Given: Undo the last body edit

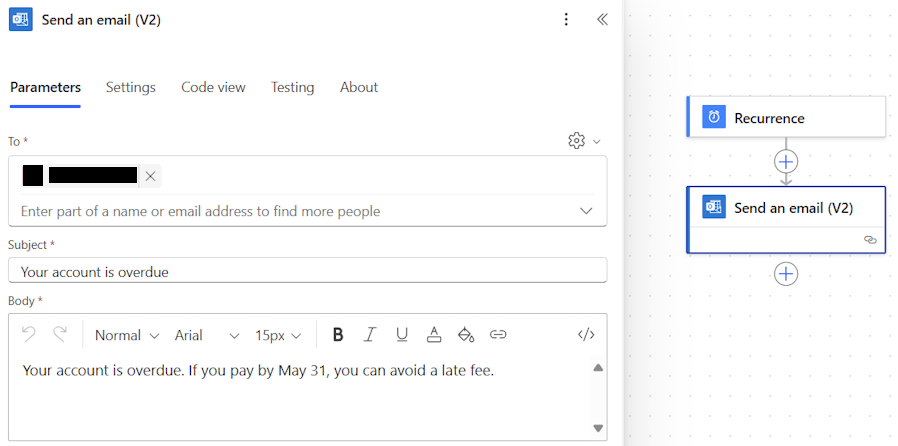Looking at the screenshot, I should click(x=29, y=334).
